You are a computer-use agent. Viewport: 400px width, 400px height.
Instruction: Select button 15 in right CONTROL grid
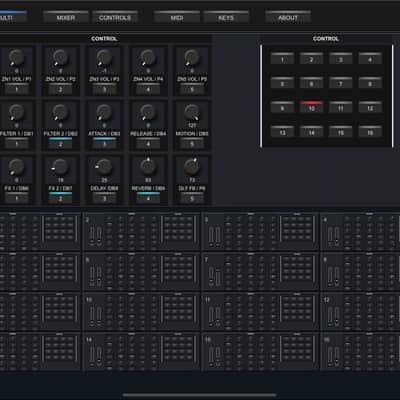(341, 132)
